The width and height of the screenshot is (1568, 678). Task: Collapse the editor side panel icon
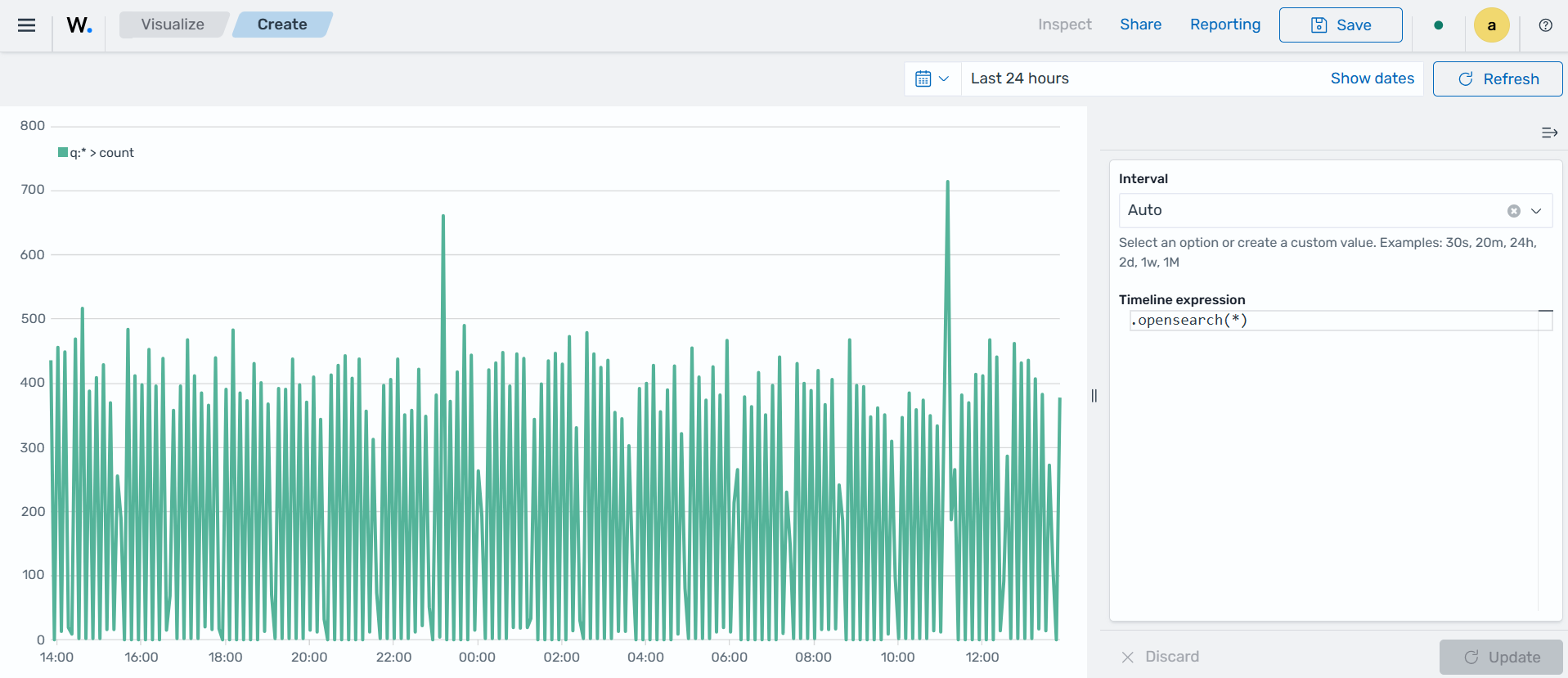pos(1549,132)
